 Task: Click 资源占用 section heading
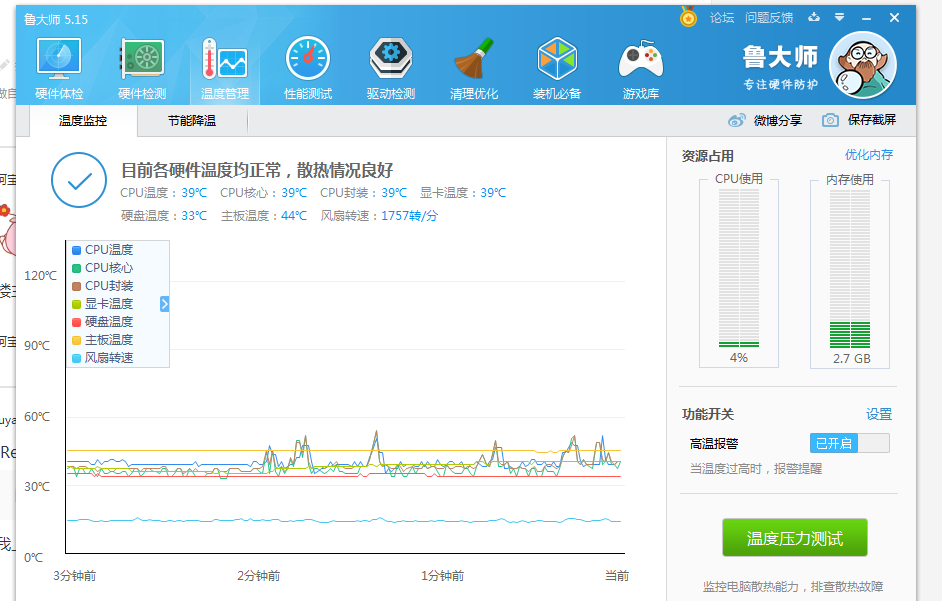708,156
